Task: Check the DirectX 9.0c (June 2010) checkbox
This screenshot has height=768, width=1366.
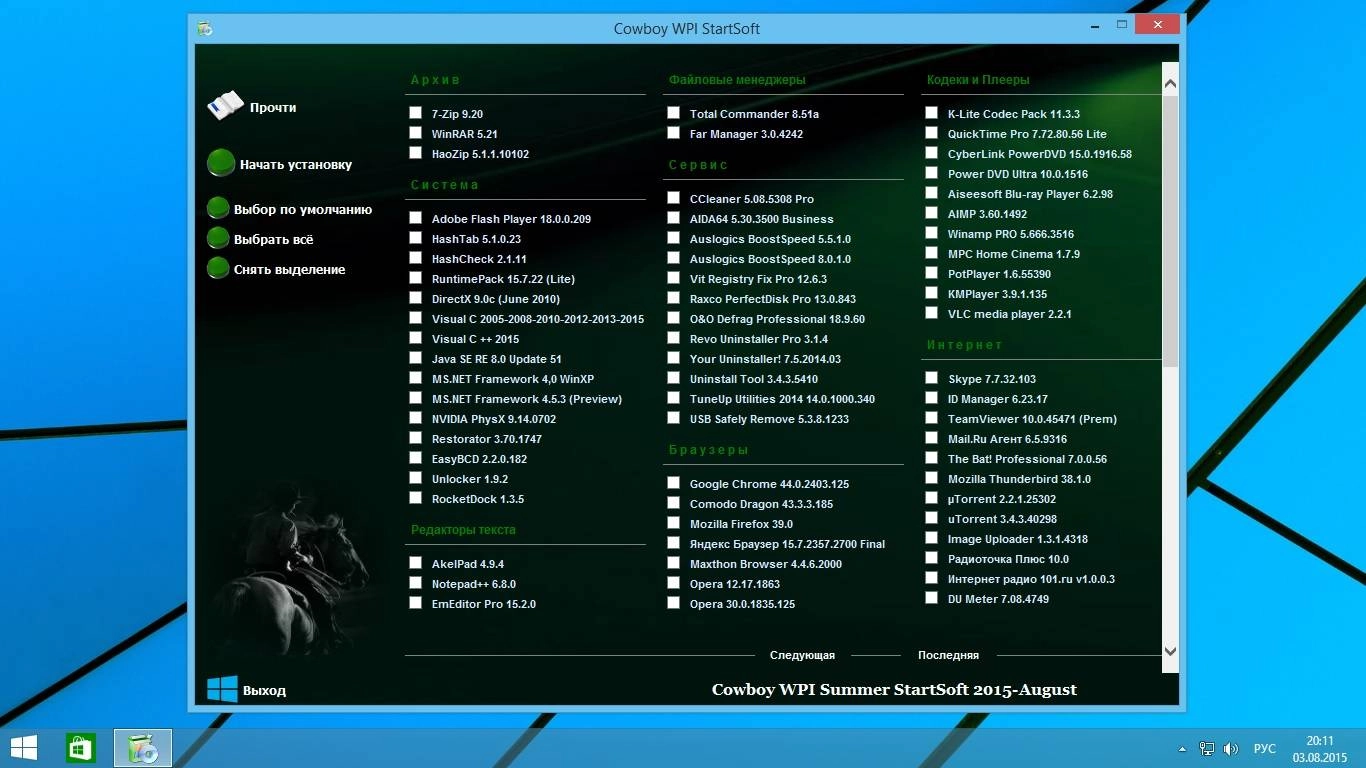Action: 415,298
